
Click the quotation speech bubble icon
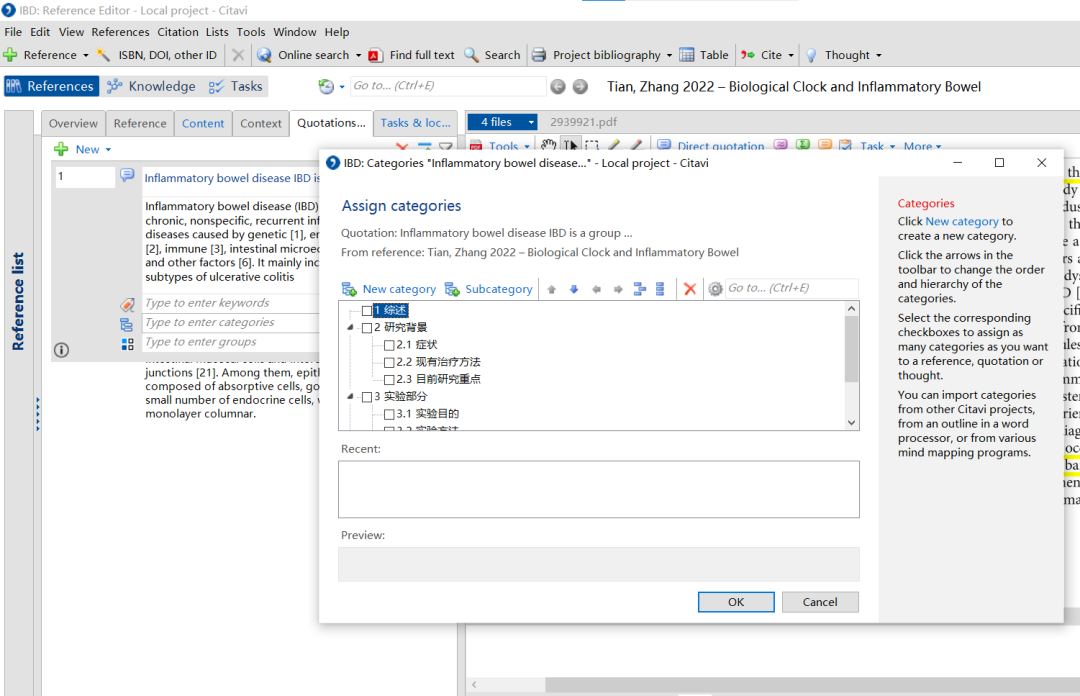(127, 175)
